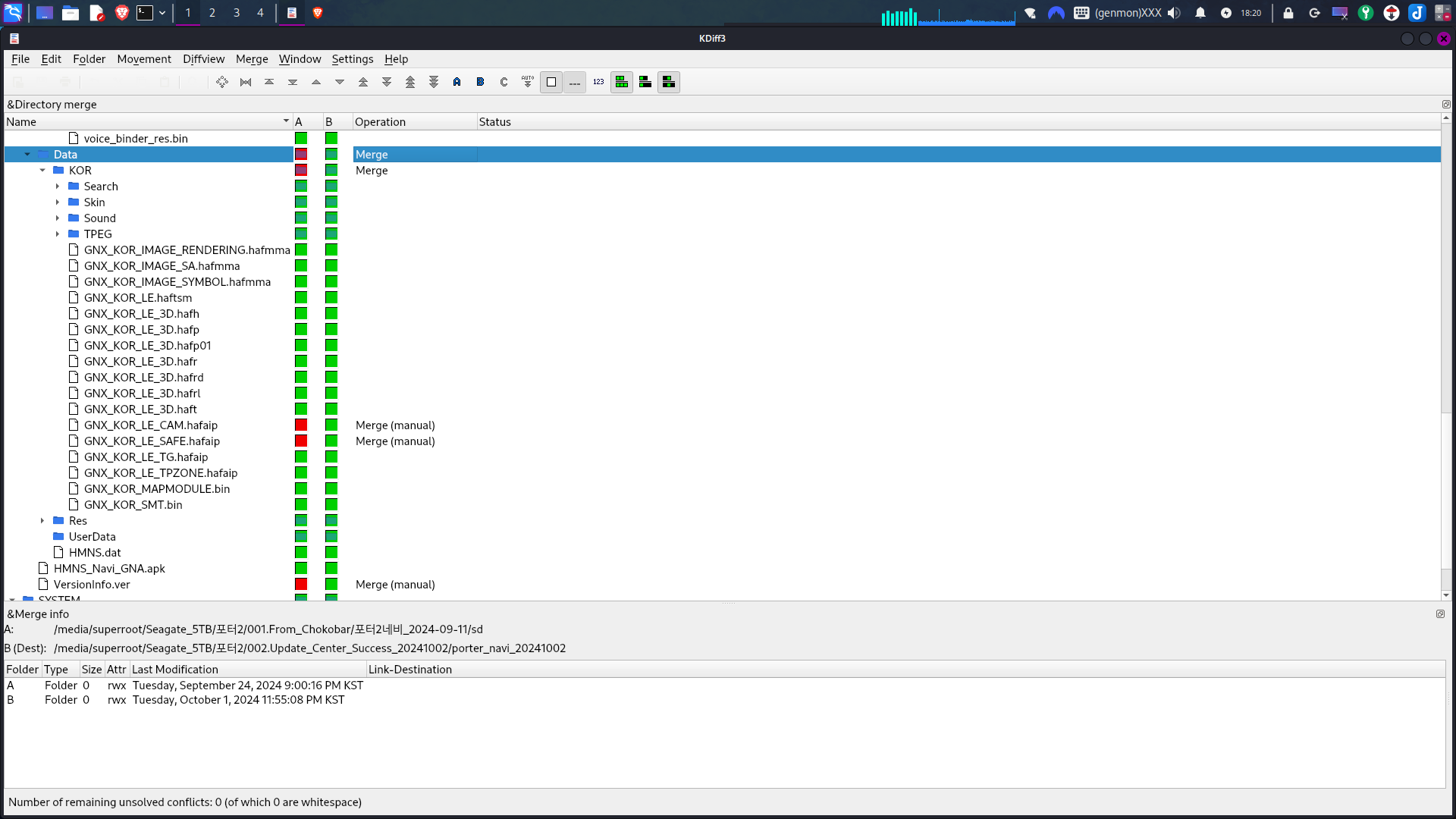Toggle show whitespace characters button
The width and height of the screenshot is (1456, 819).
575,82
